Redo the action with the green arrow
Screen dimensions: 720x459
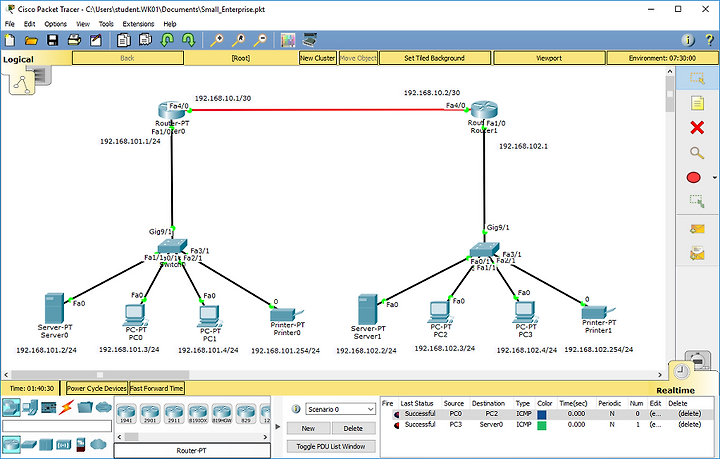click(x=188, y=40)
